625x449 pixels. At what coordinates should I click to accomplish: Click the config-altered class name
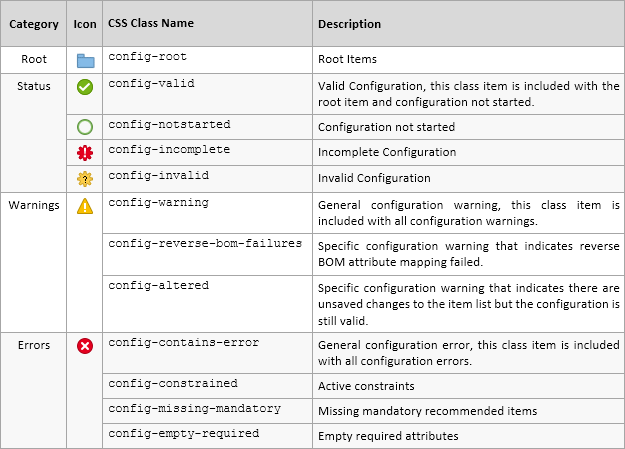tap(158, 285)
